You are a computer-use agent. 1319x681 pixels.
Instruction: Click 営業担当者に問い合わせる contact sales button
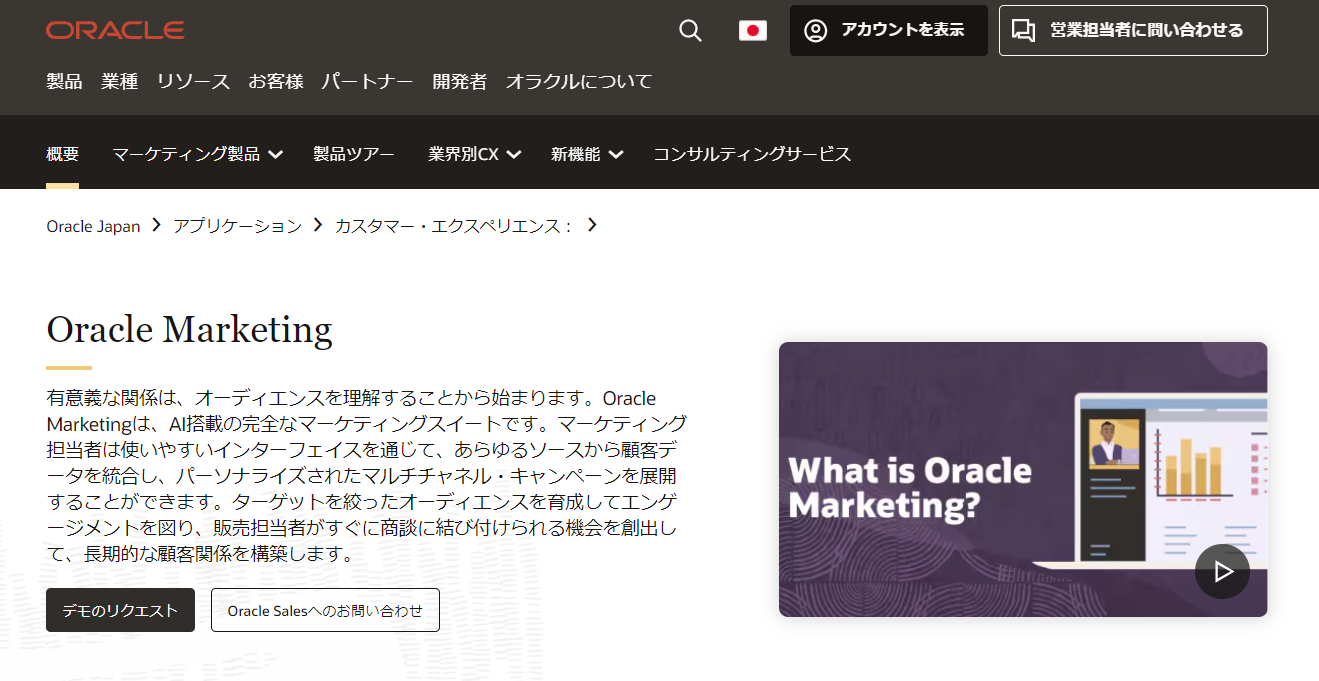tap(1132, 30)
